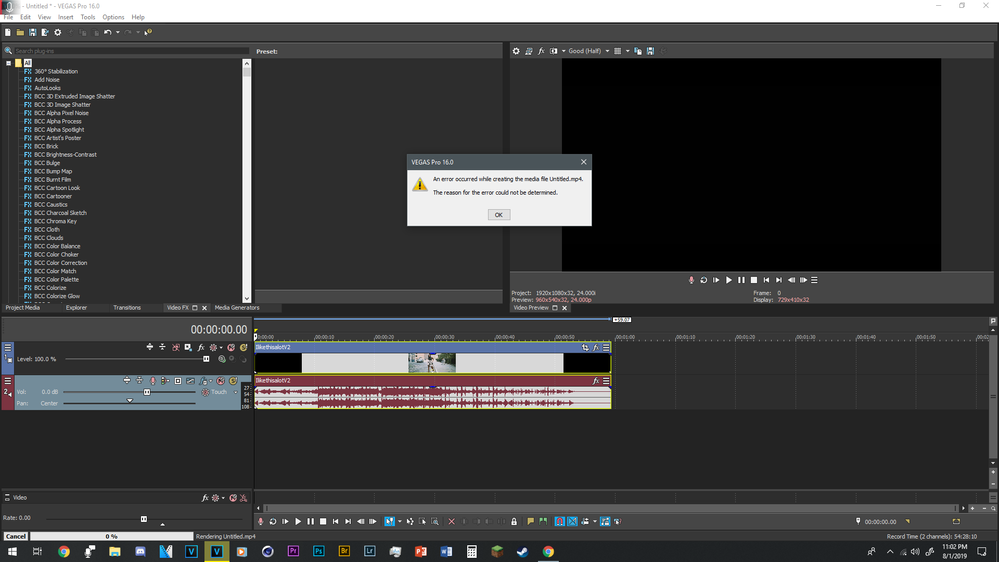Toggle loop playback in Video Preview
Screen dimensions: 999x562
click(x=703, y=280)
